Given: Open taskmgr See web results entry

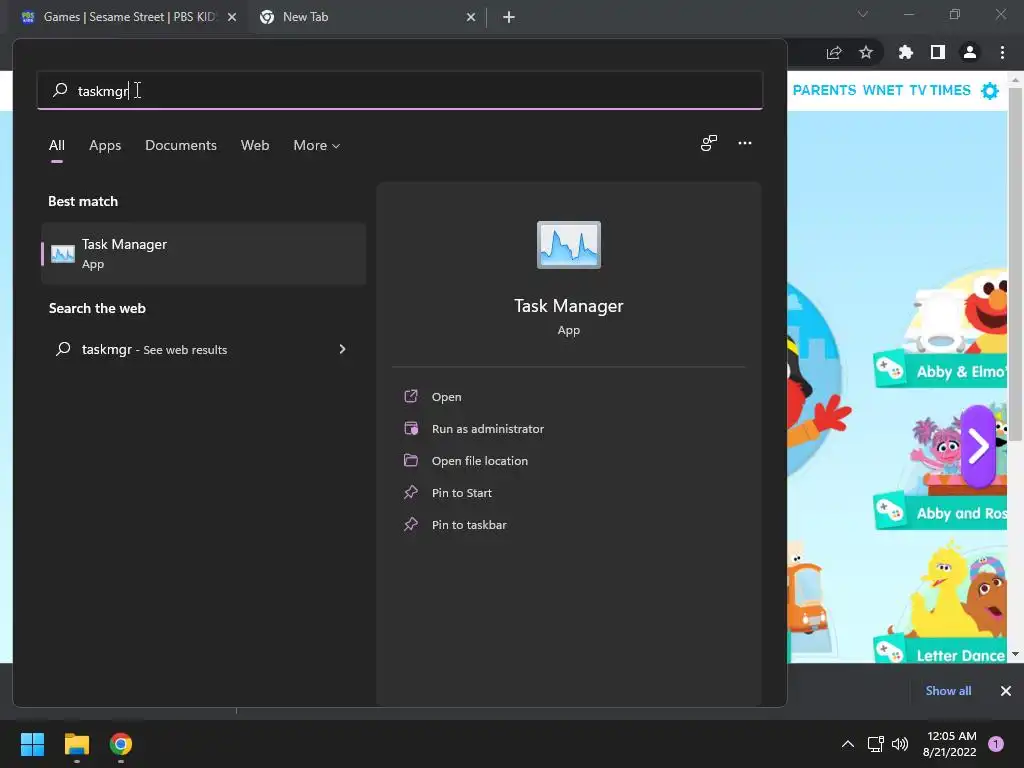Looking at the screenshot, I should pyautogui.click(x=203, y=349).
